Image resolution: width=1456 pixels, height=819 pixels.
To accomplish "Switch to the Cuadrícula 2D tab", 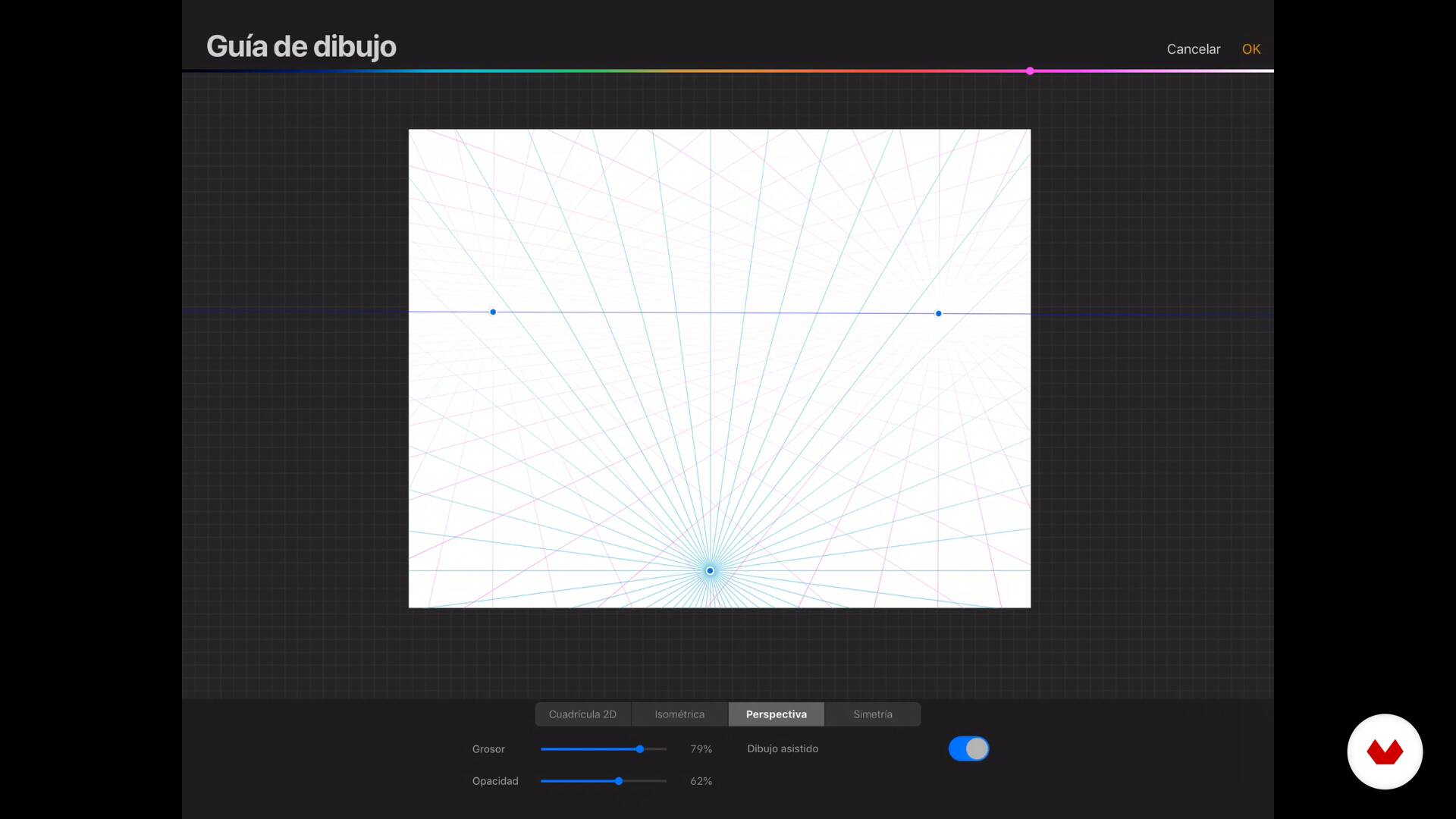I will 582,714.
